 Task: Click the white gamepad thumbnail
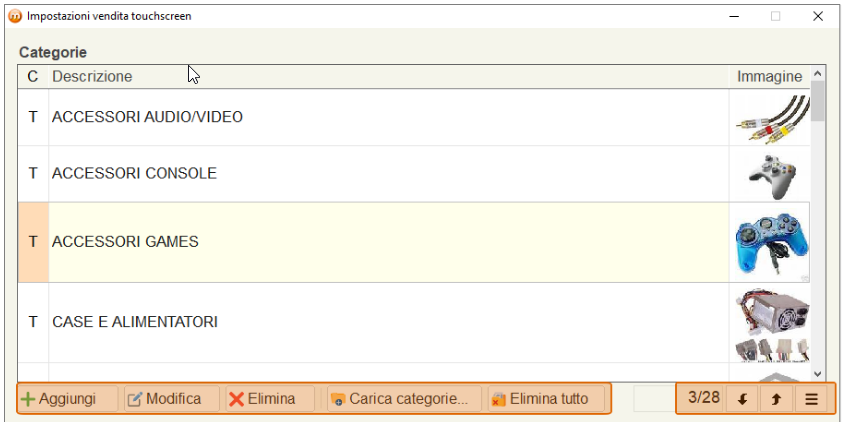point(772,176)
